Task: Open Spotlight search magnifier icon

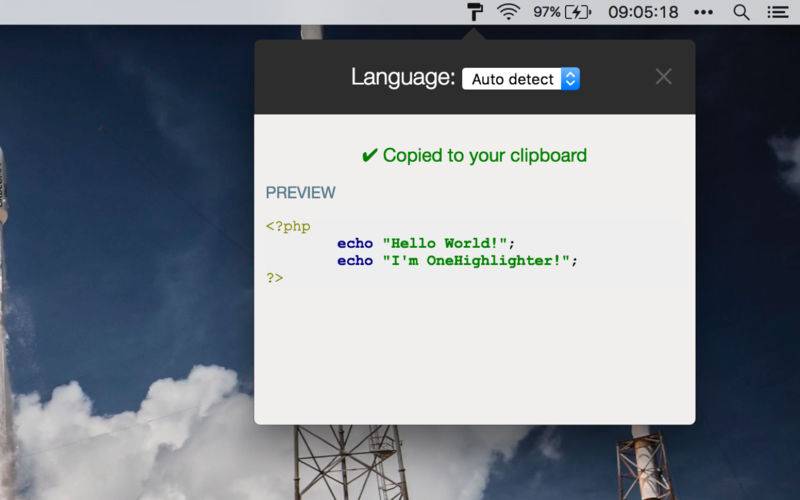Action: 741,12
